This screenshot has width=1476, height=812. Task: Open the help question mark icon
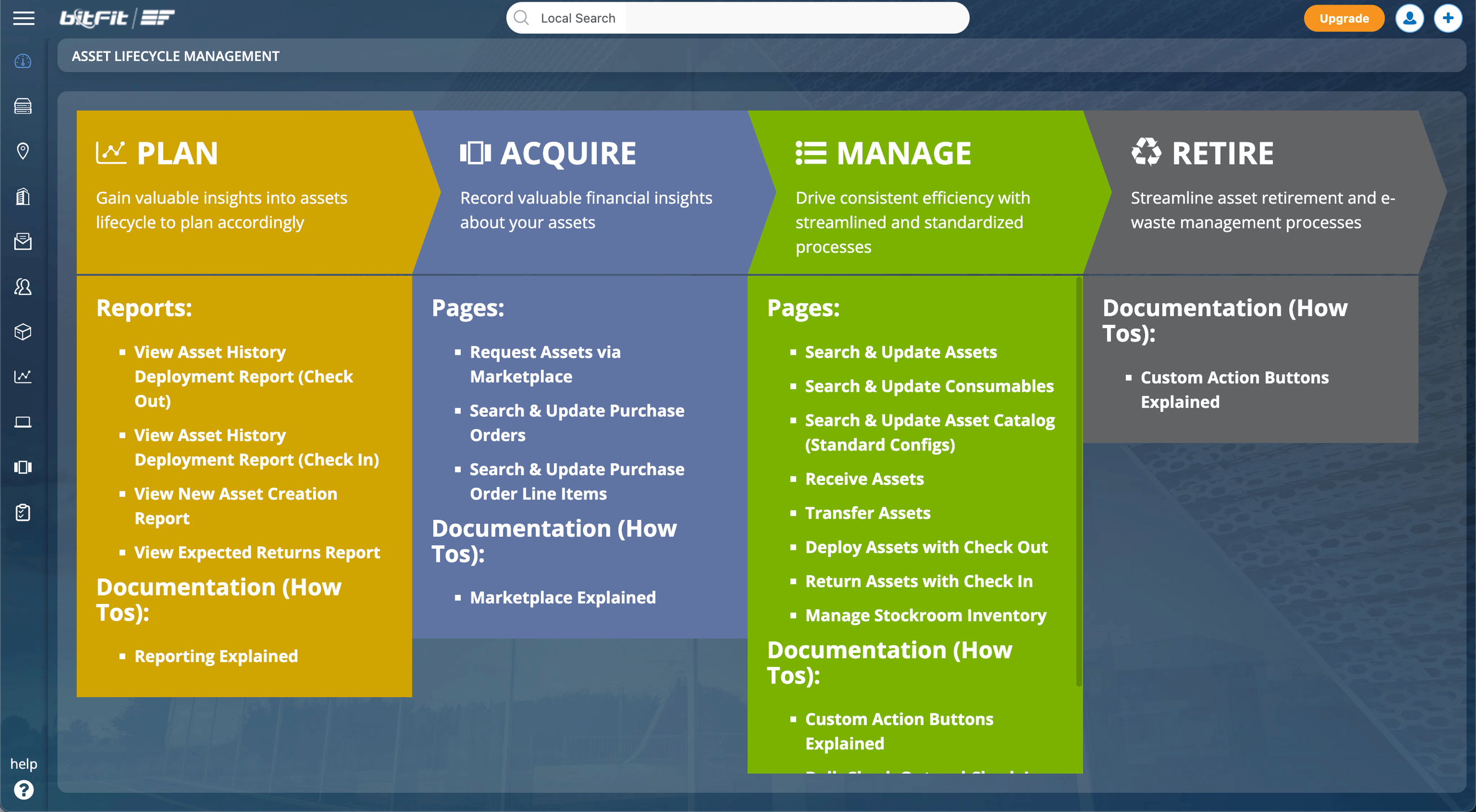click(x=24, y=790)
